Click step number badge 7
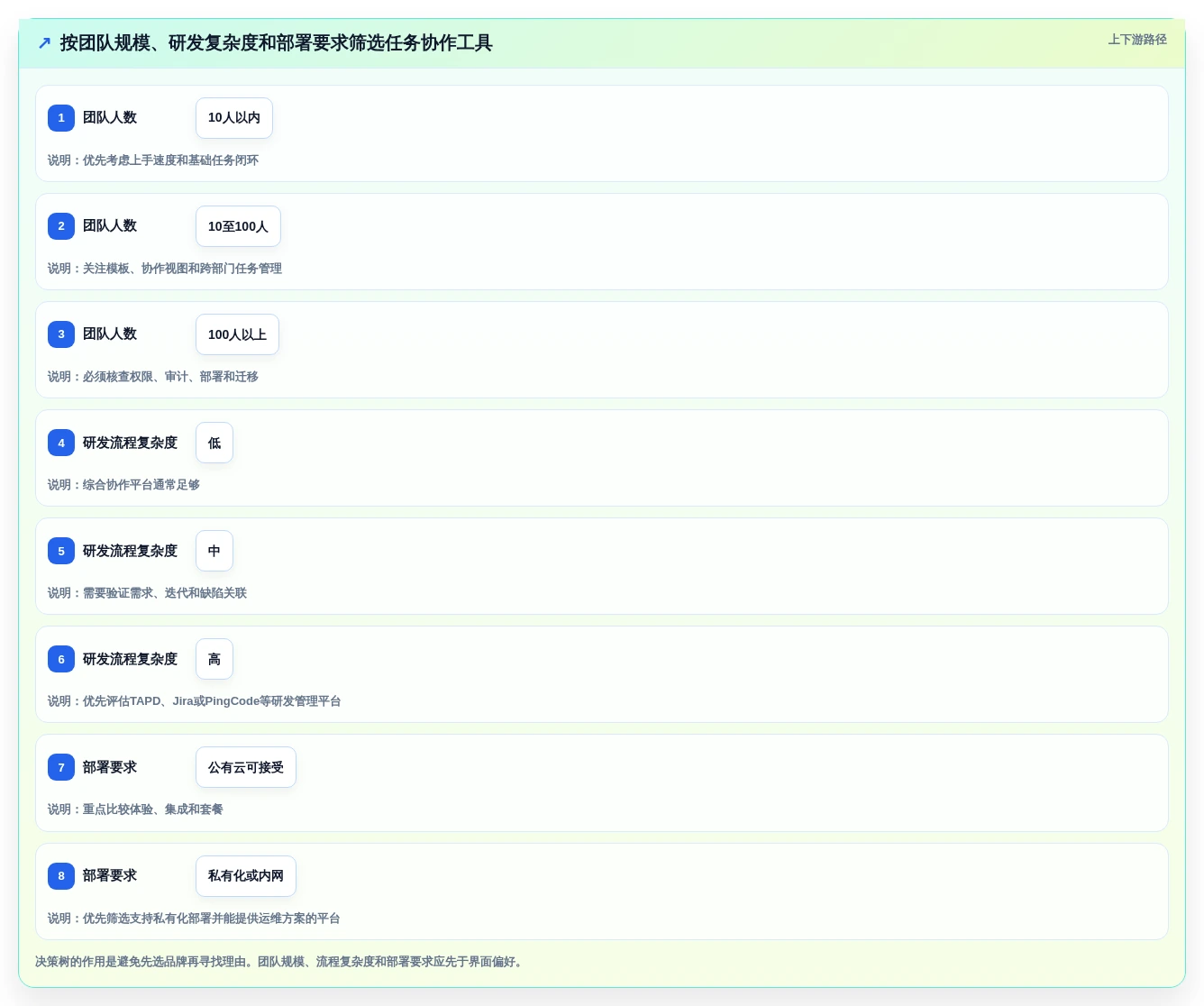The image size is (1204, 1006). [x=61, y=767]
